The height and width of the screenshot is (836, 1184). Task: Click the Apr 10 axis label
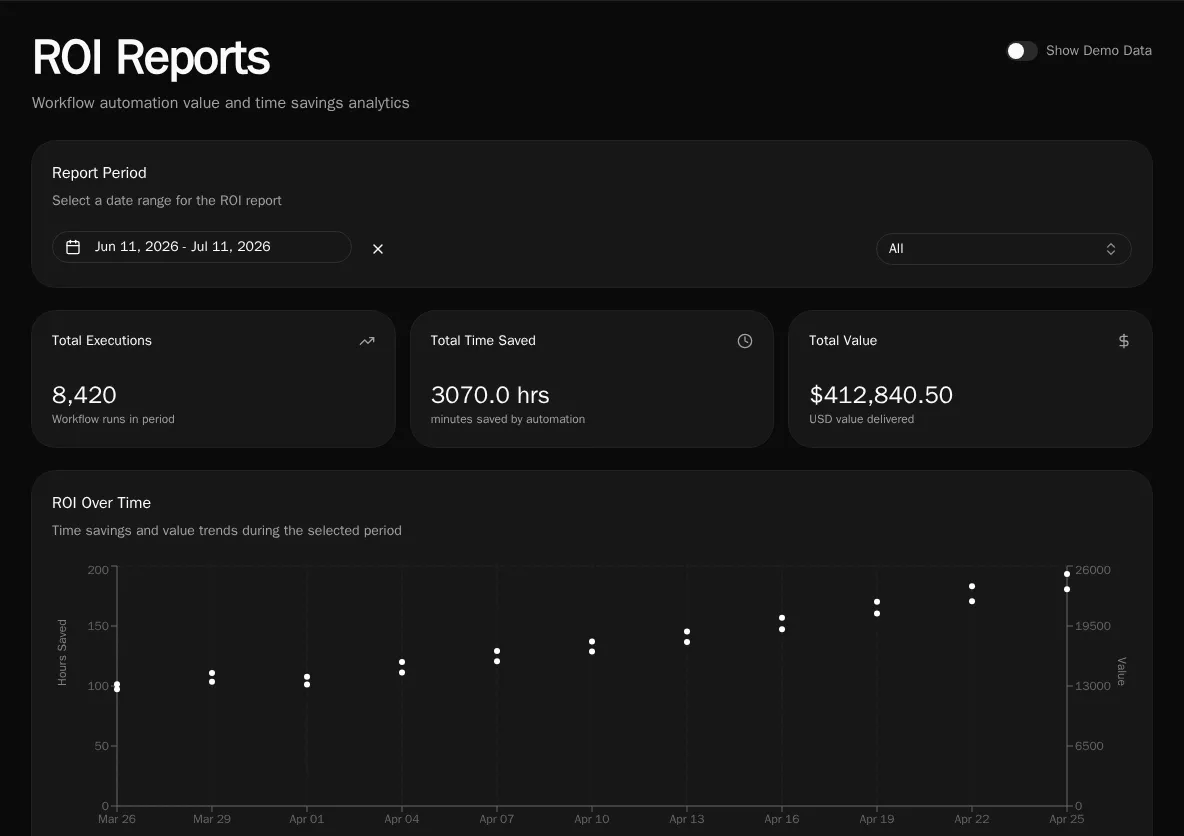click(x=591, y=819)
